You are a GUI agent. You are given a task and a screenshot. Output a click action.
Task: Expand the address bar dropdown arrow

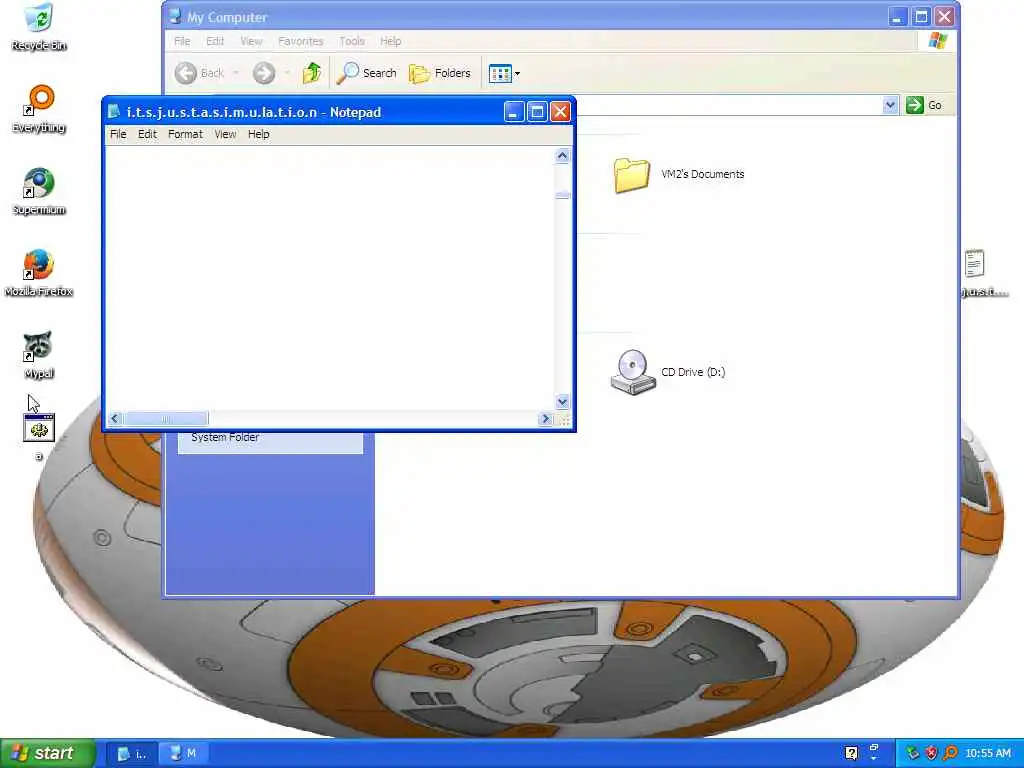point(890,105)
